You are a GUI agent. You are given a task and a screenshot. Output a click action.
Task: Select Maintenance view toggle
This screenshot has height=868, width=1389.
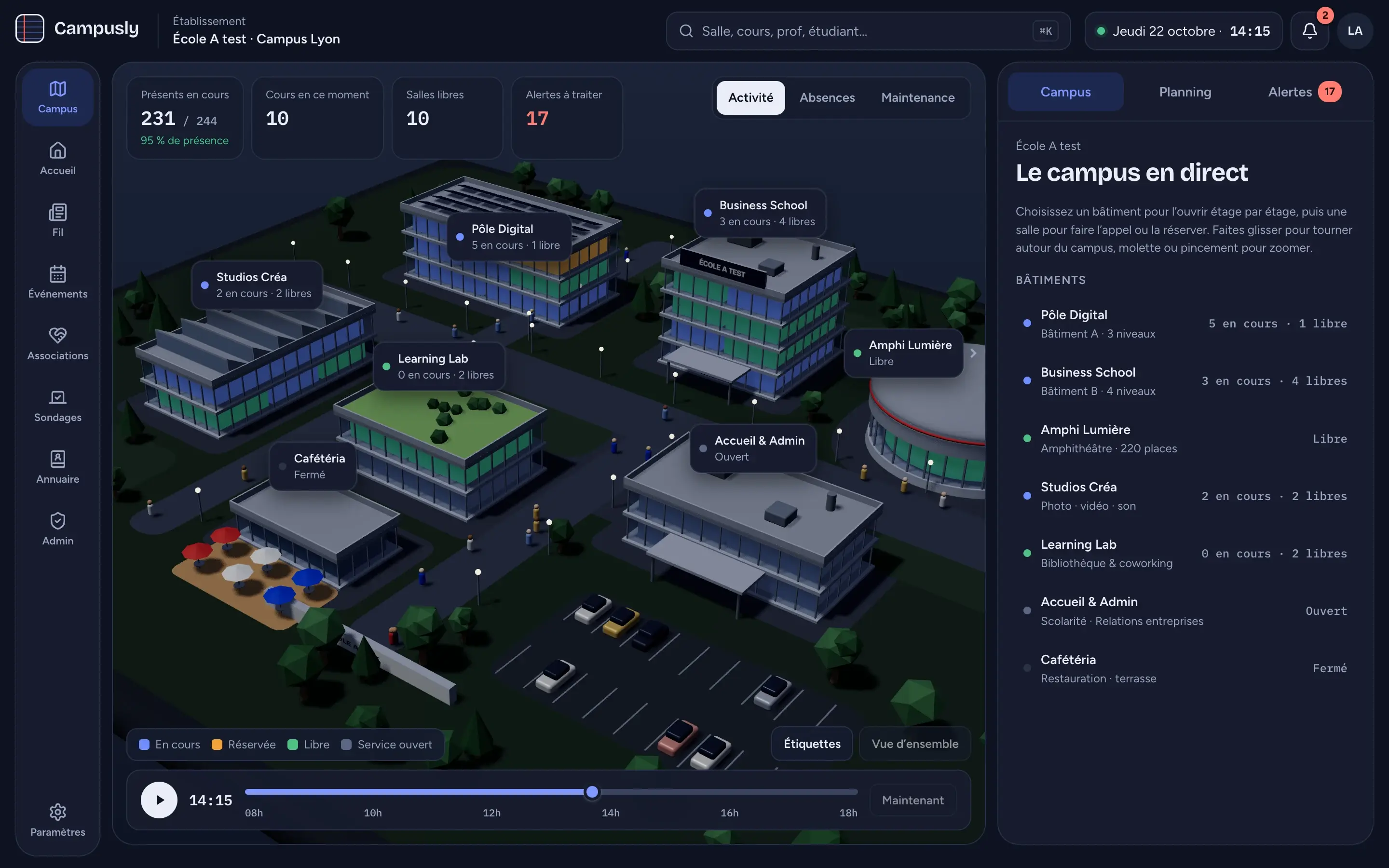pyautogui.click(x=918, y=97)
